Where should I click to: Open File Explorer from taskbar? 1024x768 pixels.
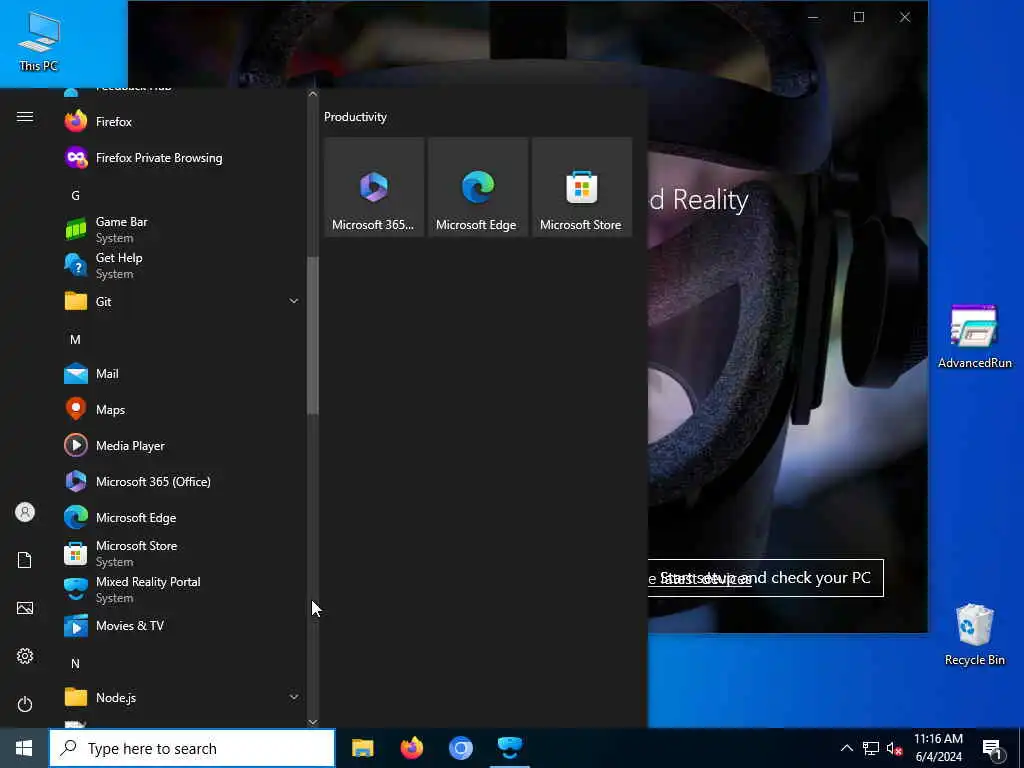coord(362,748)
